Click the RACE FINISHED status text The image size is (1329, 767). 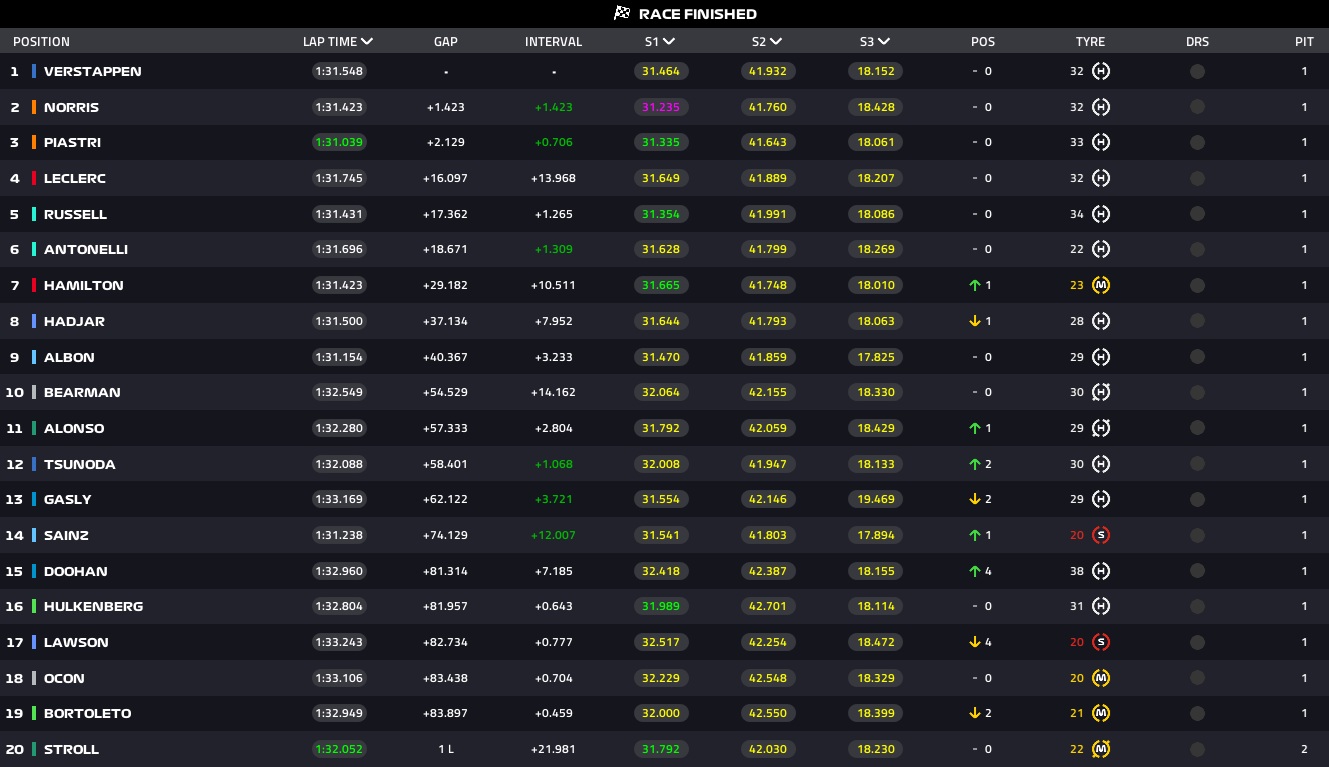[698, 14]
